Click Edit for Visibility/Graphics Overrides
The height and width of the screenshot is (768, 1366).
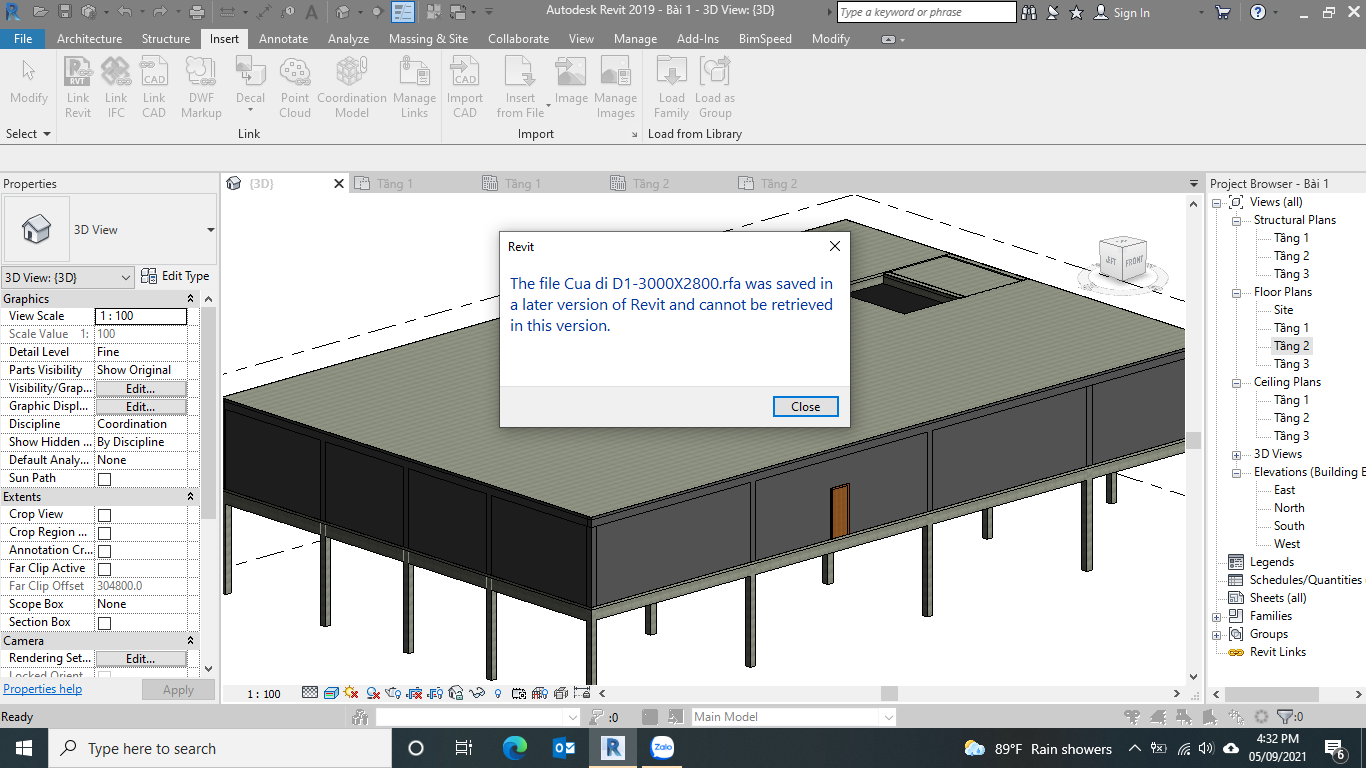pos(140,388)
